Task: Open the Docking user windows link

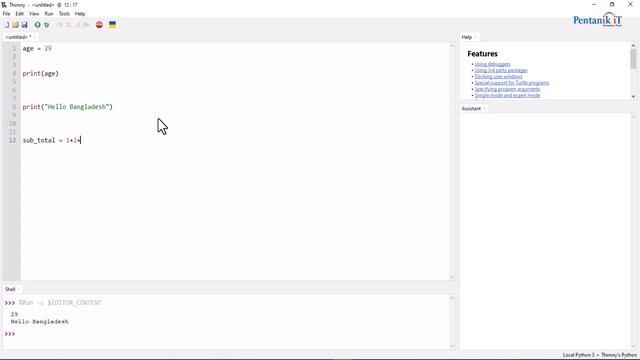Action: (498, 76)
